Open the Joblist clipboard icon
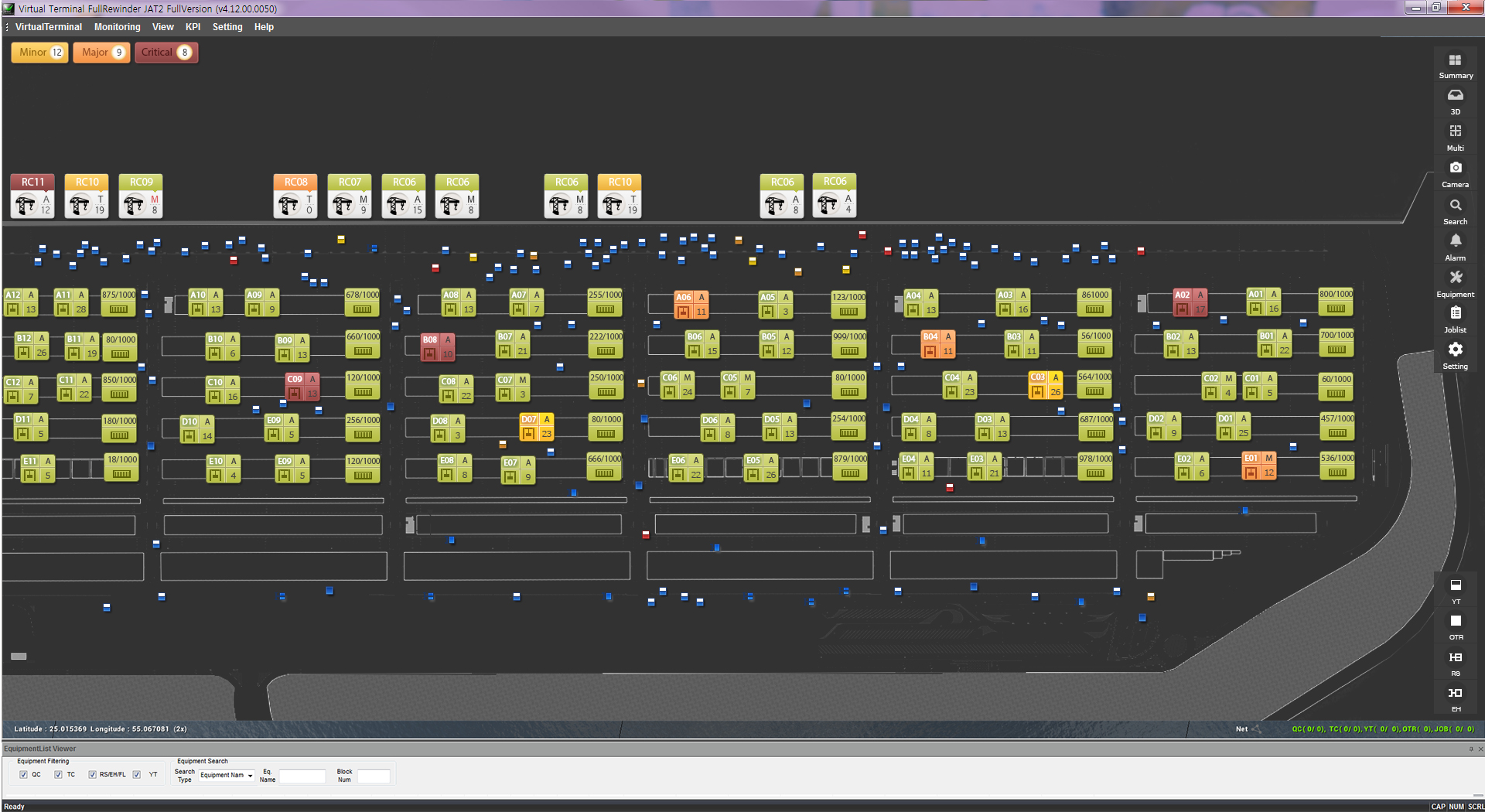This screenshot has height=812, width=1485. [1455, 319]
